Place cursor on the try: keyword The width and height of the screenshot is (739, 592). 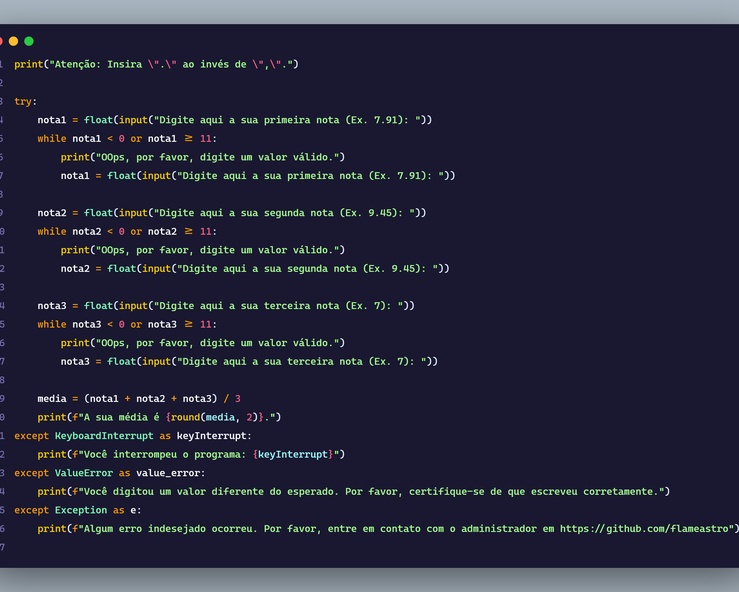point(25,101)
